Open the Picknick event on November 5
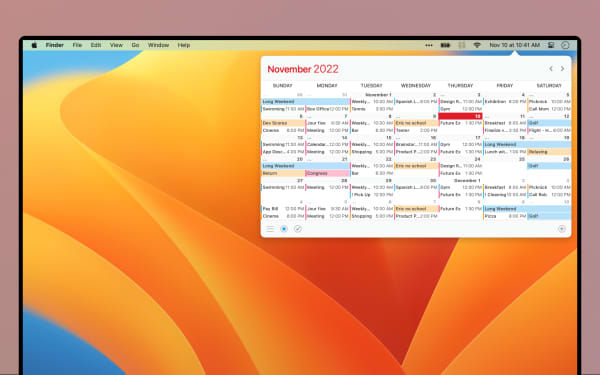The image size is (600, 375). point(549,102)
